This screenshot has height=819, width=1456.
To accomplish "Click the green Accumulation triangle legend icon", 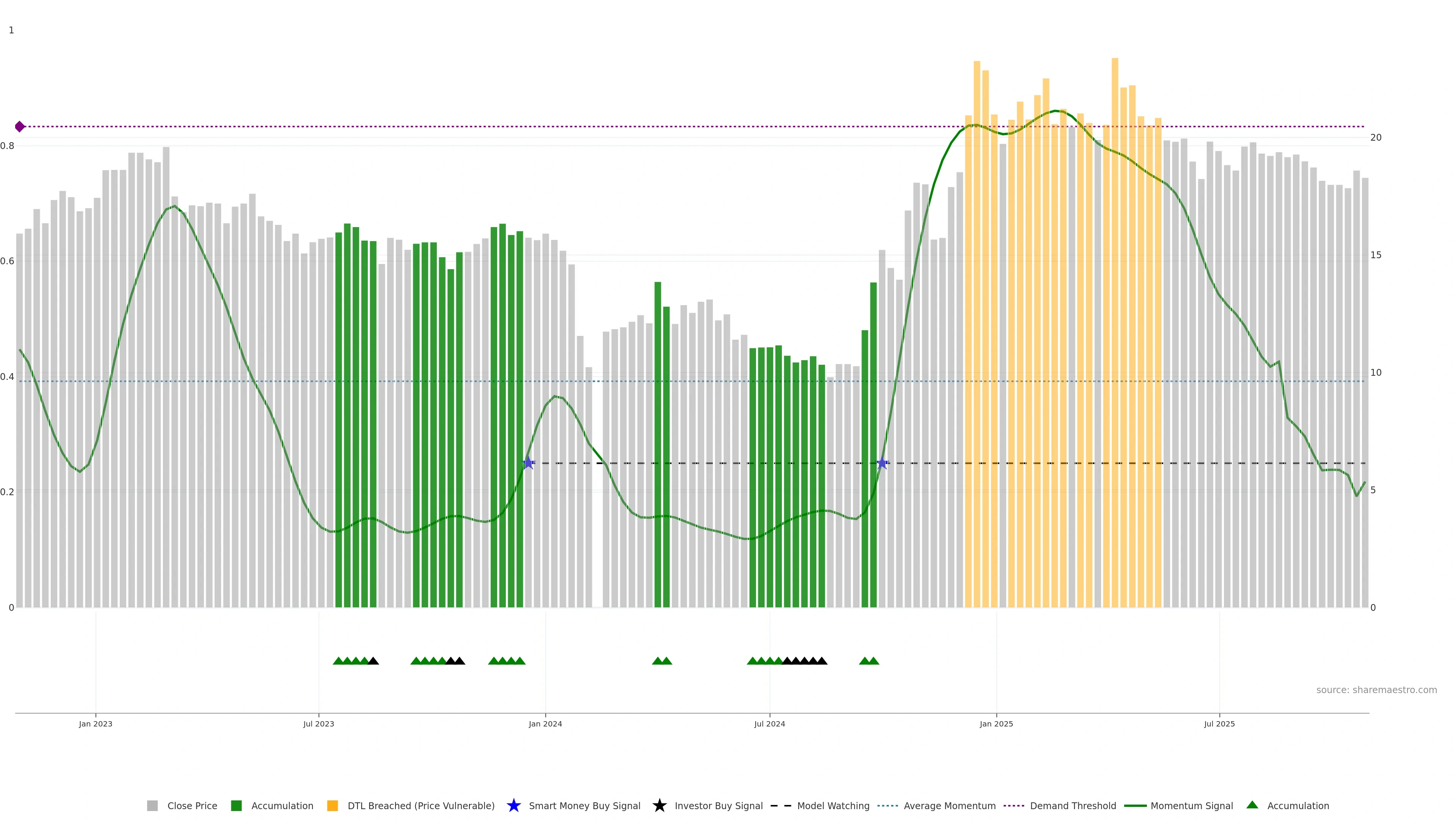I will [1252, 805].
